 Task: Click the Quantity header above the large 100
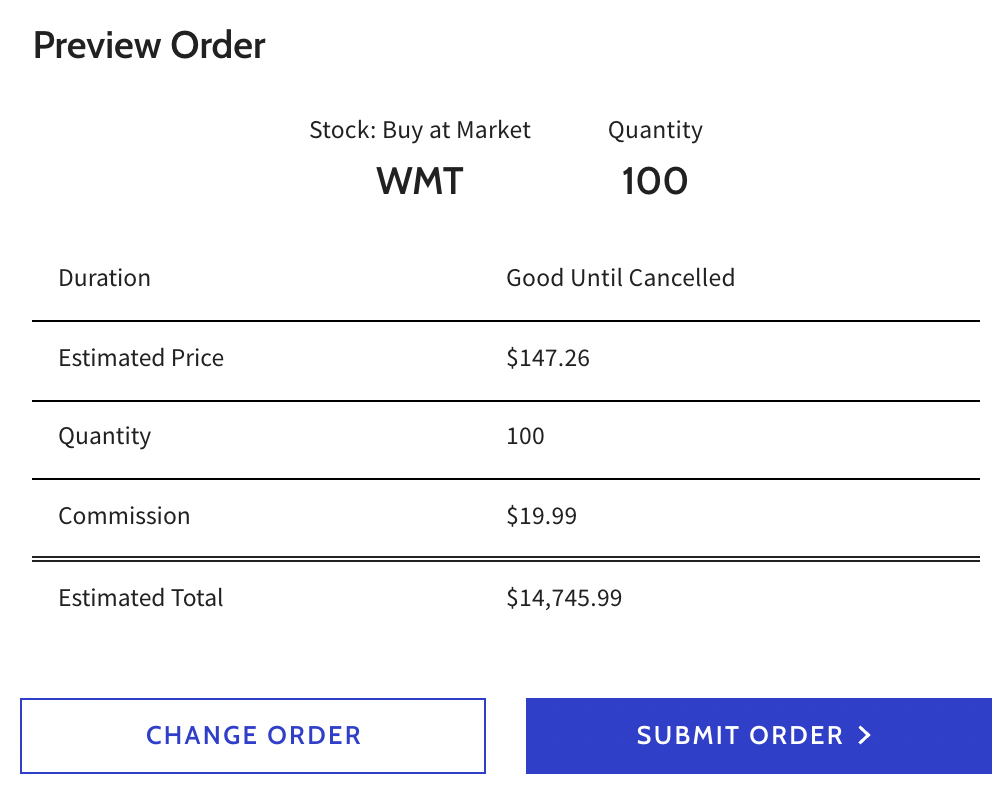[655, 130]
